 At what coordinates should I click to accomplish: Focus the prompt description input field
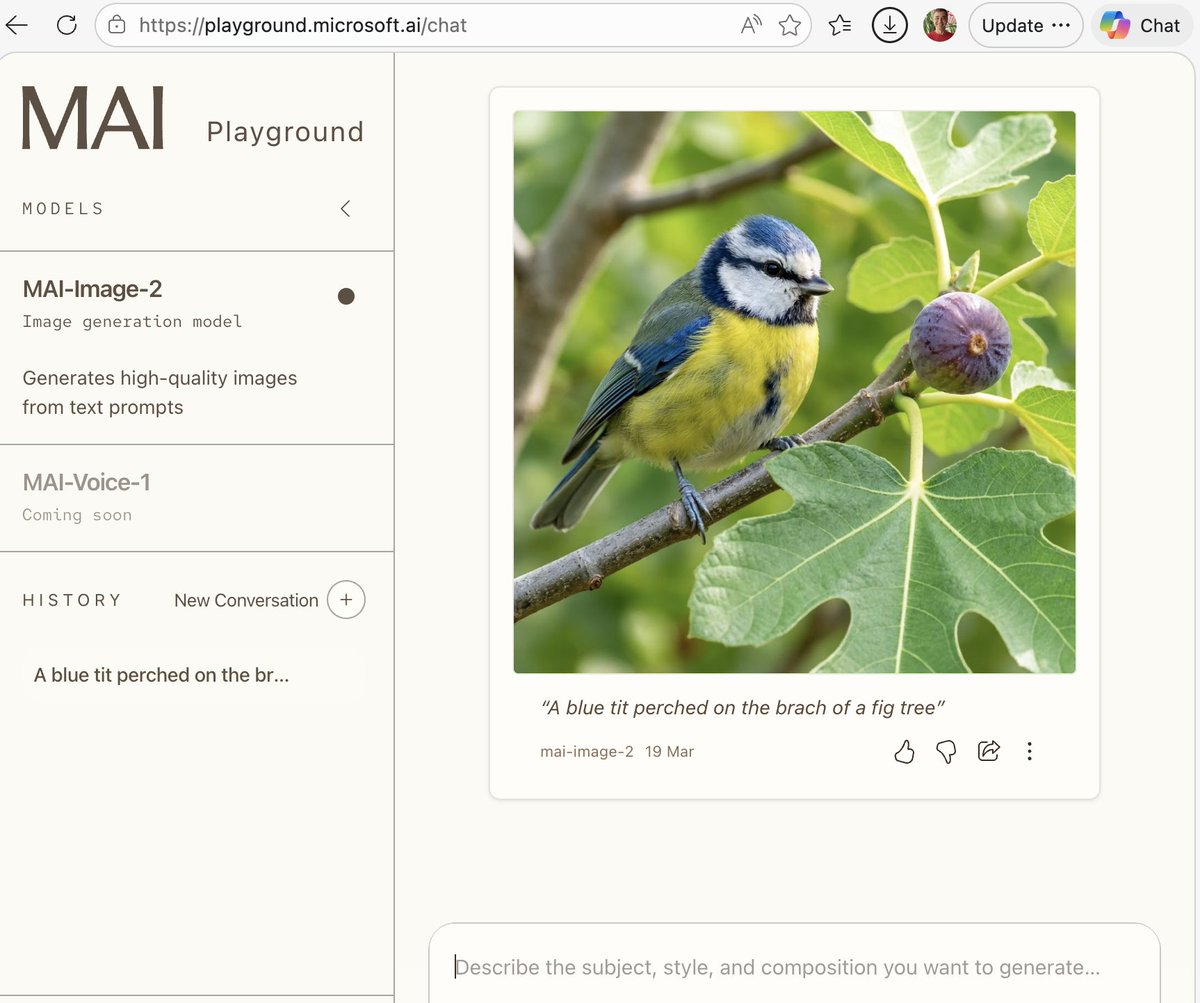click(x=795, y=967)
